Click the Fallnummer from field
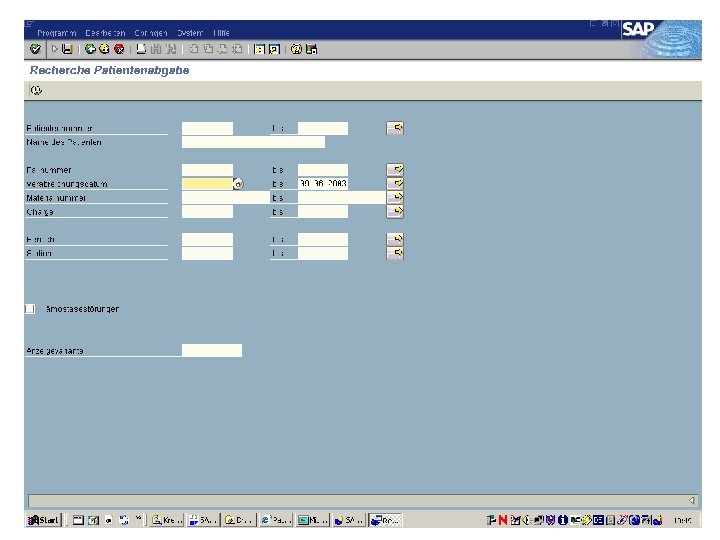 207,170
